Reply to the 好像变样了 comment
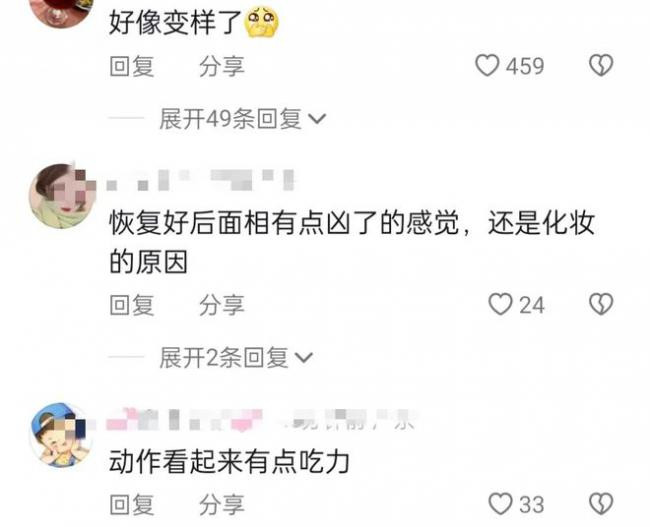This screenshot has width=650, height=527. 132,66
